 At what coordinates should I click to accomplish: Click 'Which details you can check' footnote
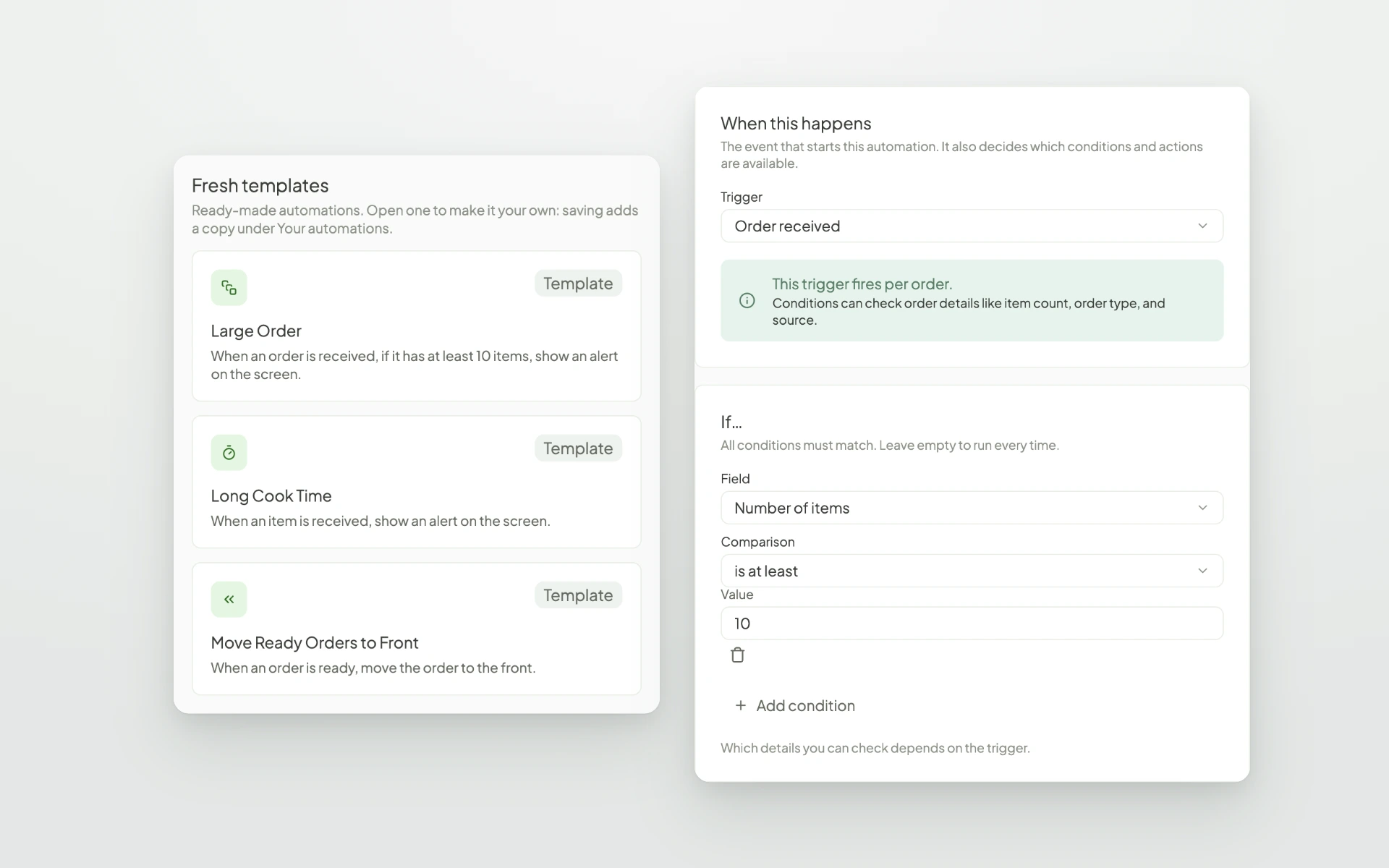coord(875,748)
